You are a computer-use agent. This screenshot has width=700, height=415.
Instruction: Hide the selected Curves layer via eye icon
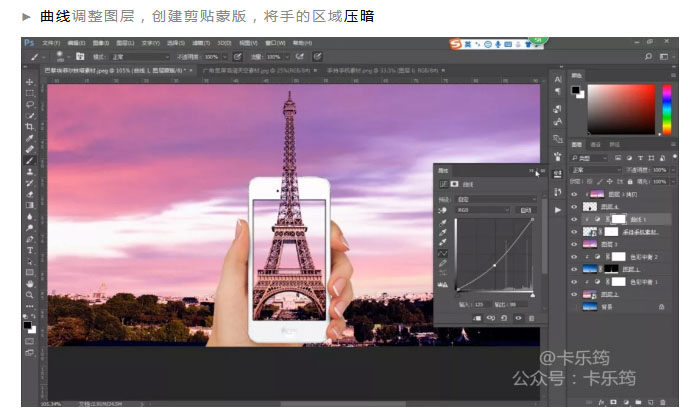tap(575, 219)
